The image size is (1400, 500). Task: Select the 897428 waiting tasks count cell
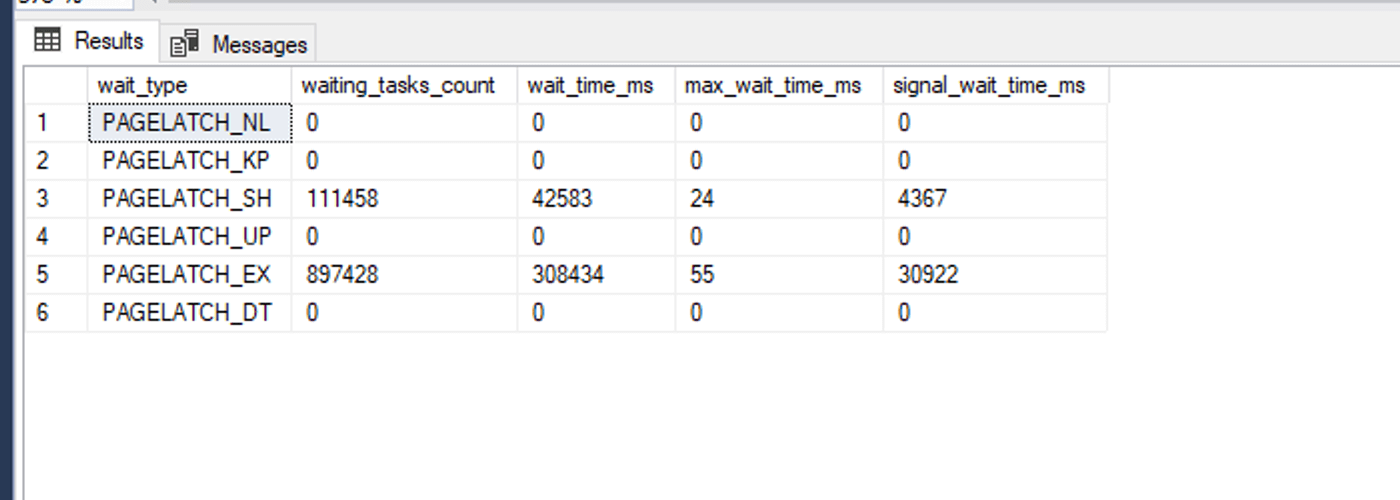[x=403, y=275]
